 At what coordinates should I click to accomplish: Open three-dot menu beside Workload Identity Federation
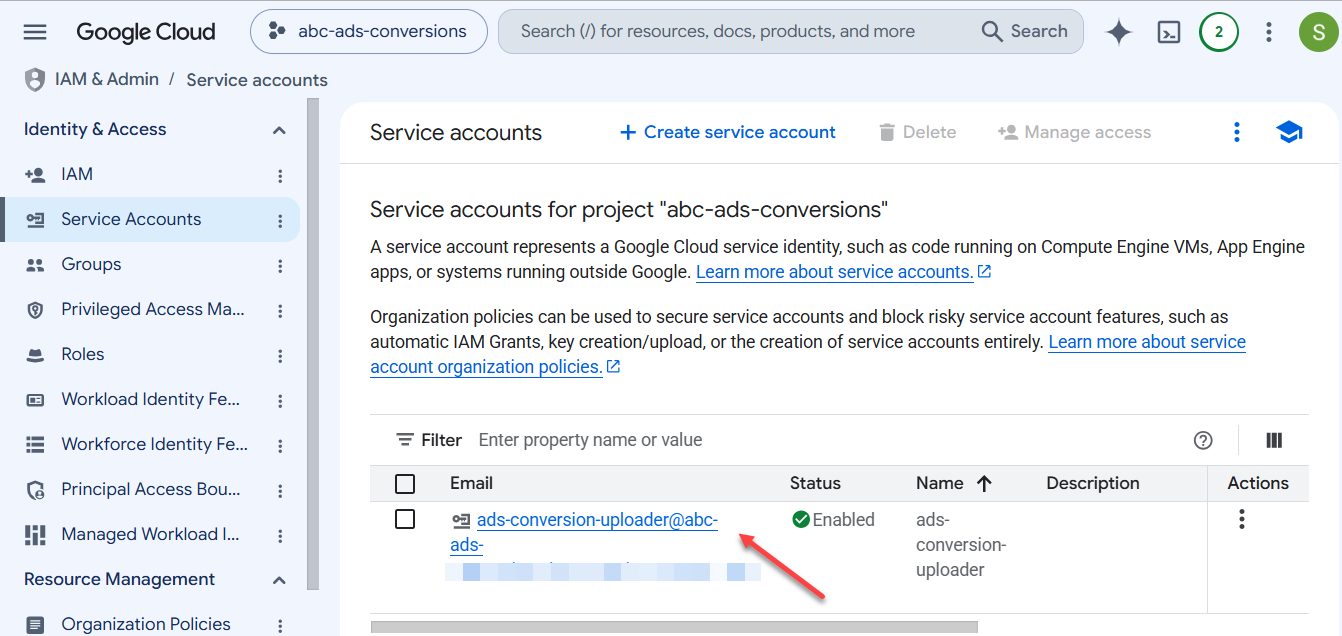pos(280,401)
